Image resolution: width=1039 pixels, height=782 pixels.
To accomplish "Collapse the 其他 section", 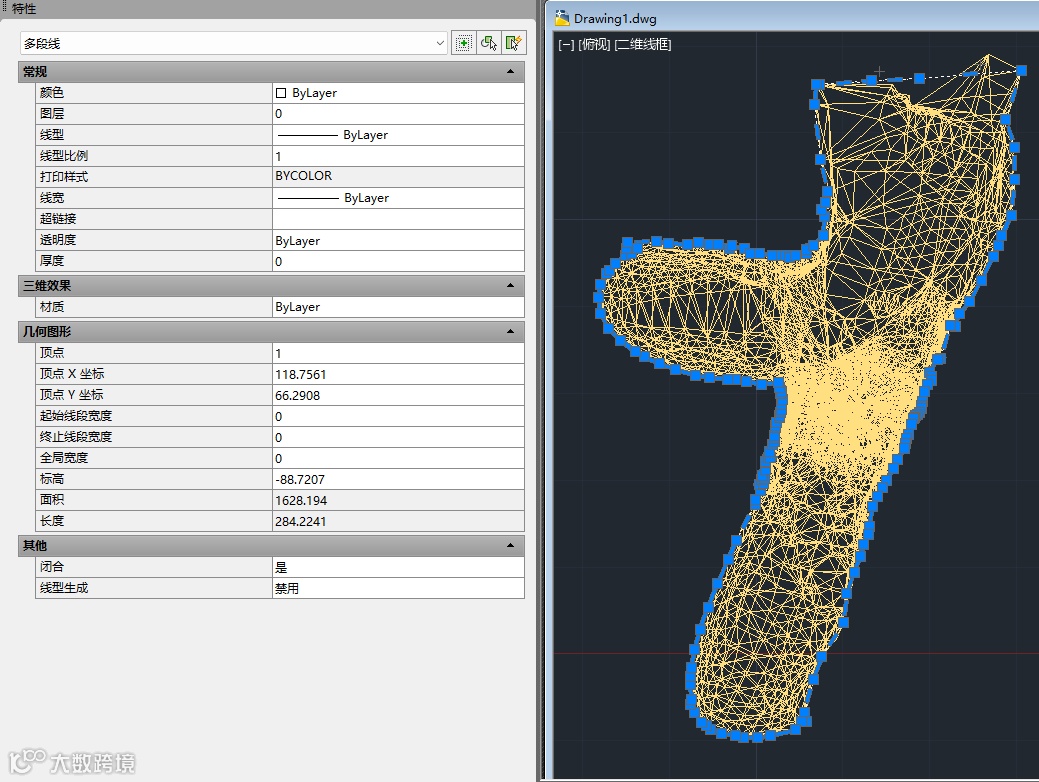I will click(x=510, y=545).
